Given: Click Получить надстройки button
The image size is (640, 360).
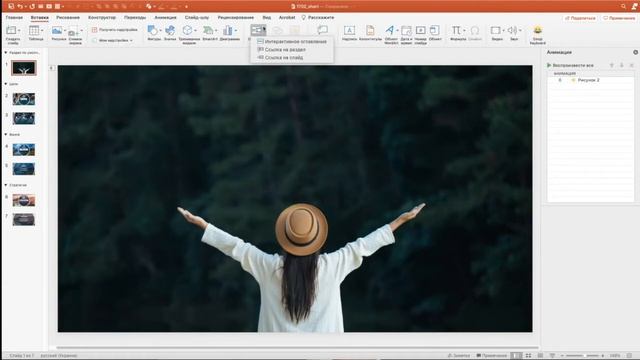Looking at the screenshot, I should (115, 30).
